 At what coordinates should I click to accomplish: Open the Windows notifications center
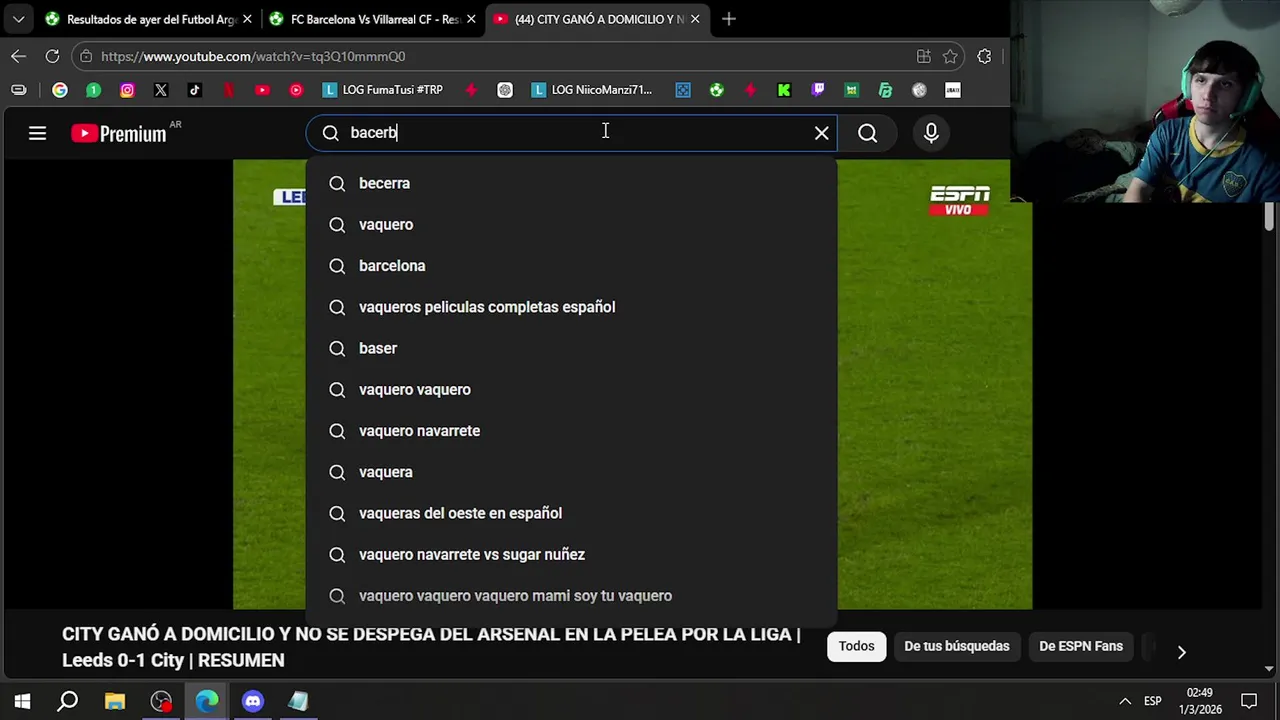tap(1249, 701)
